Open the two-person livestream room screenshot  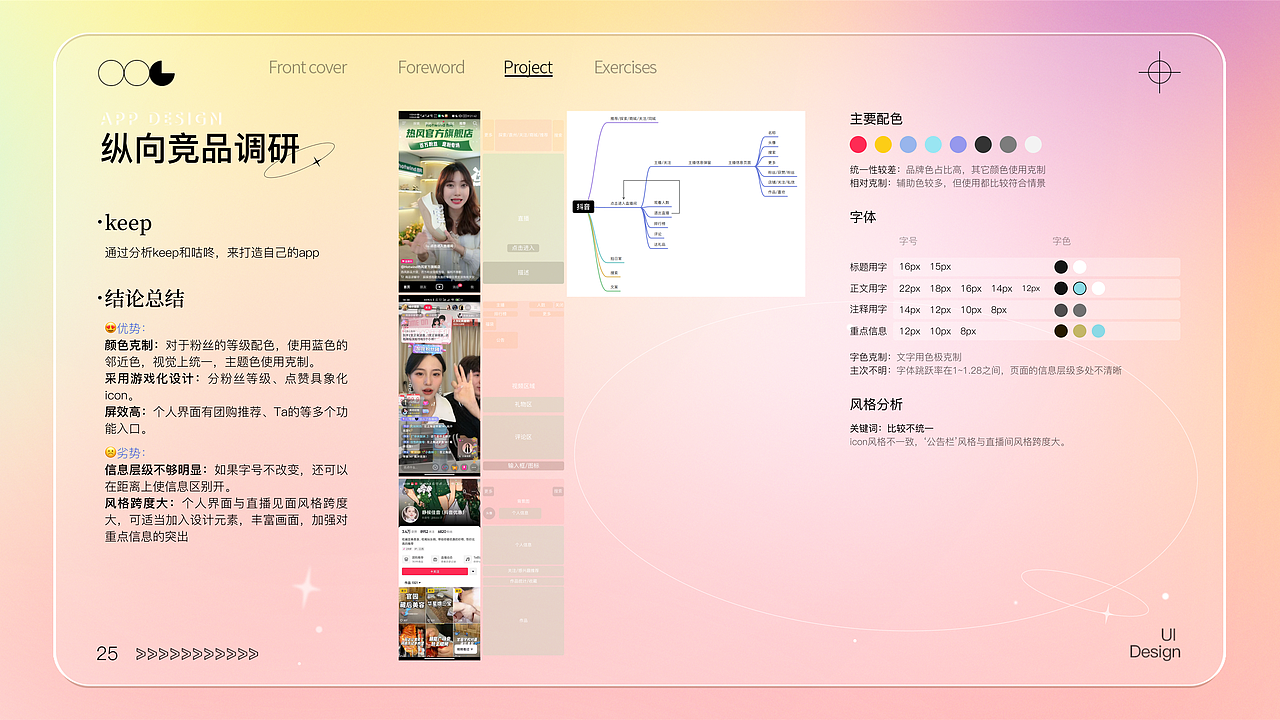[439, 384]
